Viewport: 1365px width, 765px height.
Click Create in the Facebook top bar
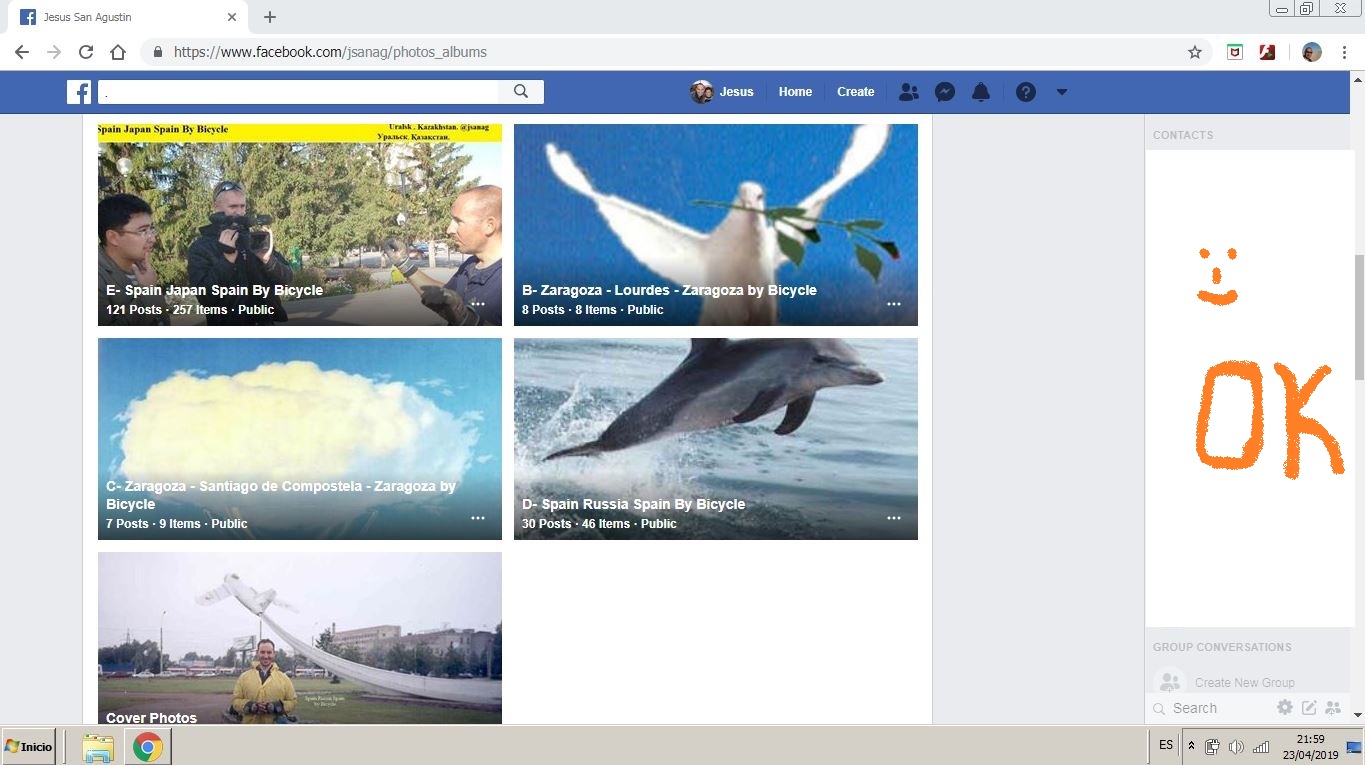click(x=855, y=92)
